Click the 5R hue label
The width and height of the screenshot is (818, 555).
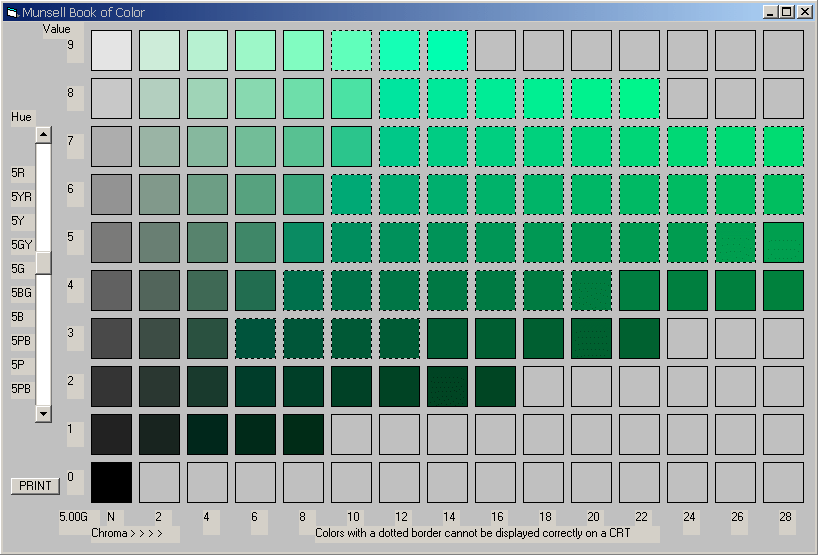(18, 173)
